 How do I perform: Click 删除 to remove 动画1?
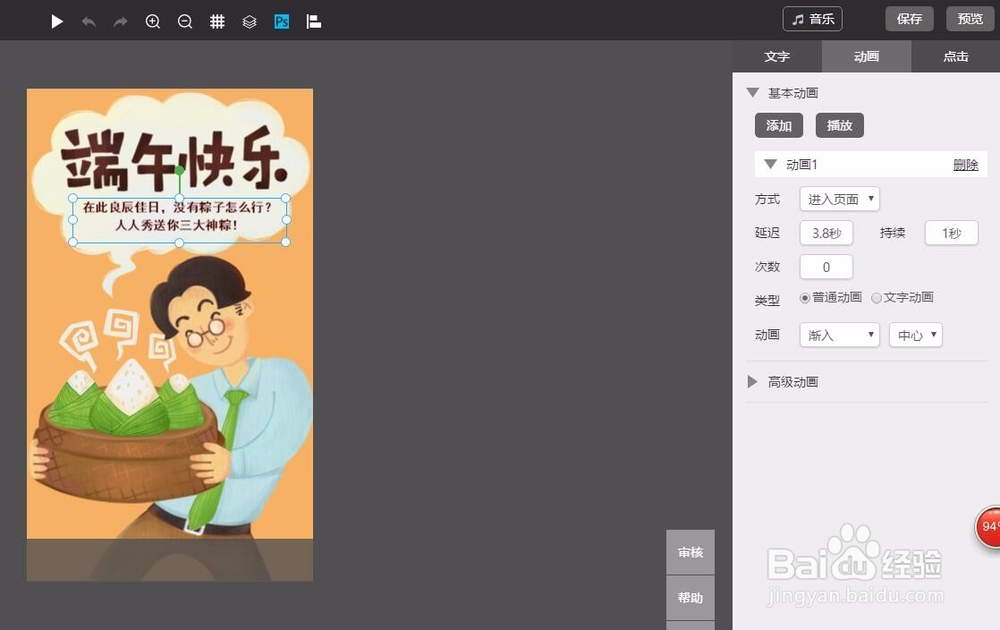click(967, 163)
